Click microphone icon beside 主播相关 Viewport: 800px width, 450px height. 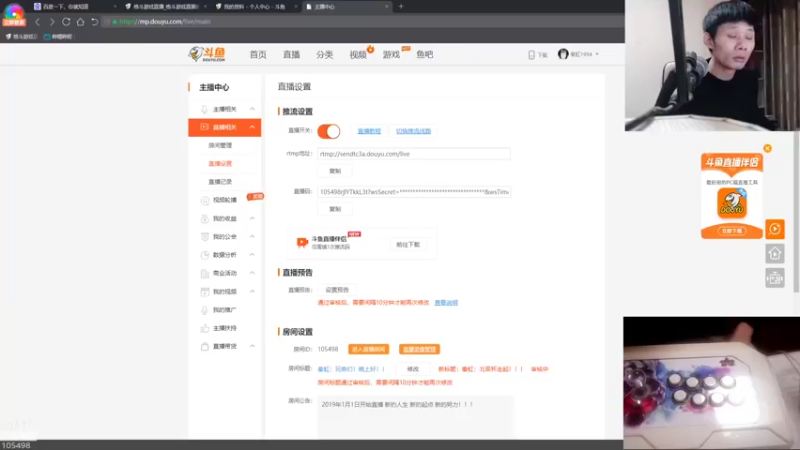click(204, 109)
